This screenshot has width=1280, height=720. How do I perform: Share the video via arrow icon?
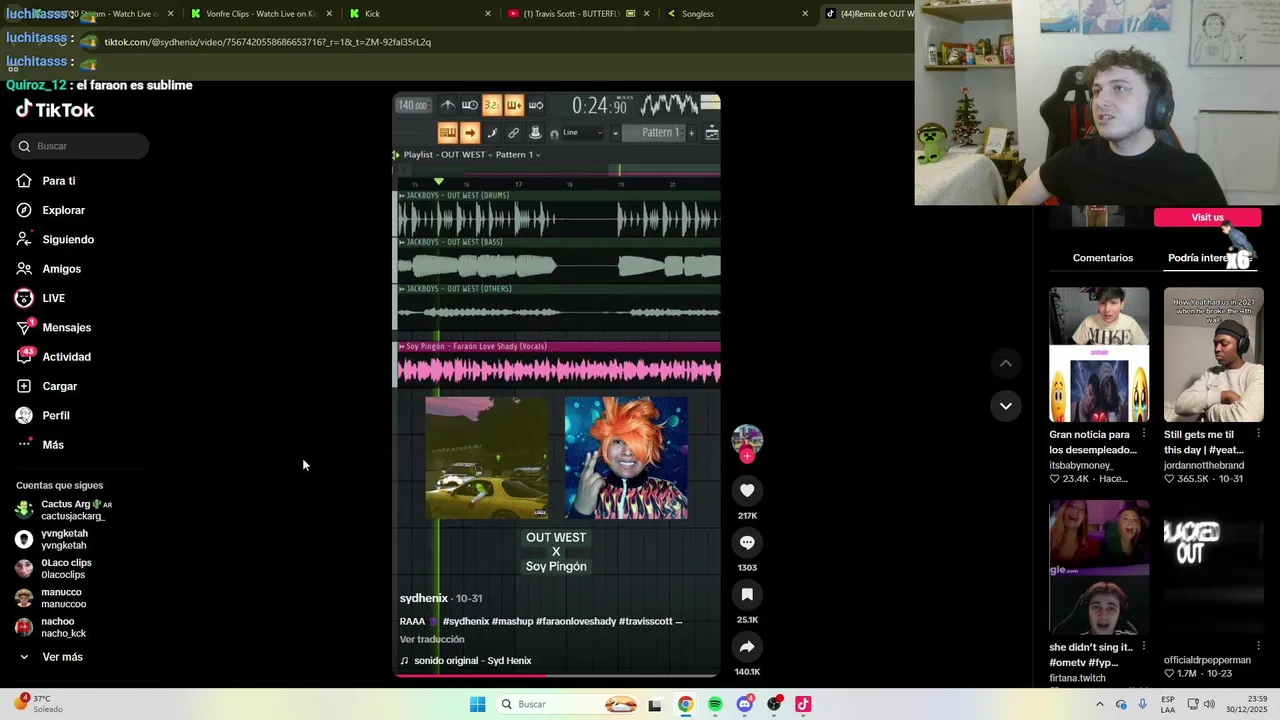pyautogui.click(x=747, y=646)
